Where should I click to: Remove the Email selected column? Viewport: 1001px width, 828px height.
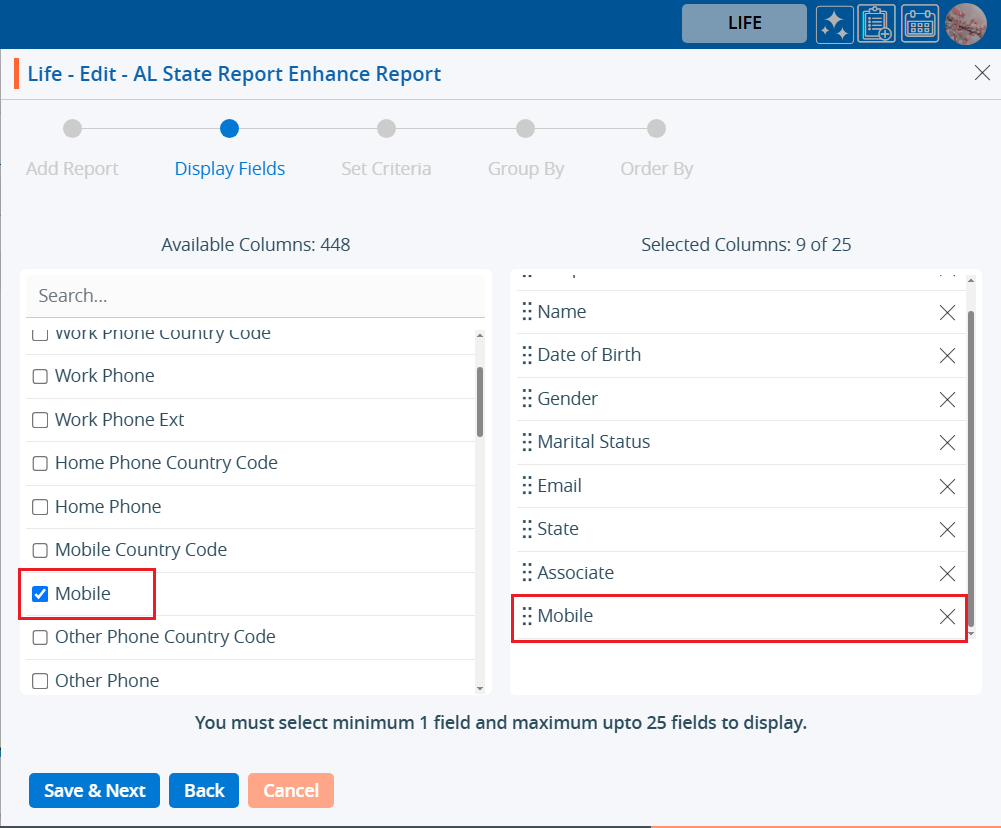[947, 486]
